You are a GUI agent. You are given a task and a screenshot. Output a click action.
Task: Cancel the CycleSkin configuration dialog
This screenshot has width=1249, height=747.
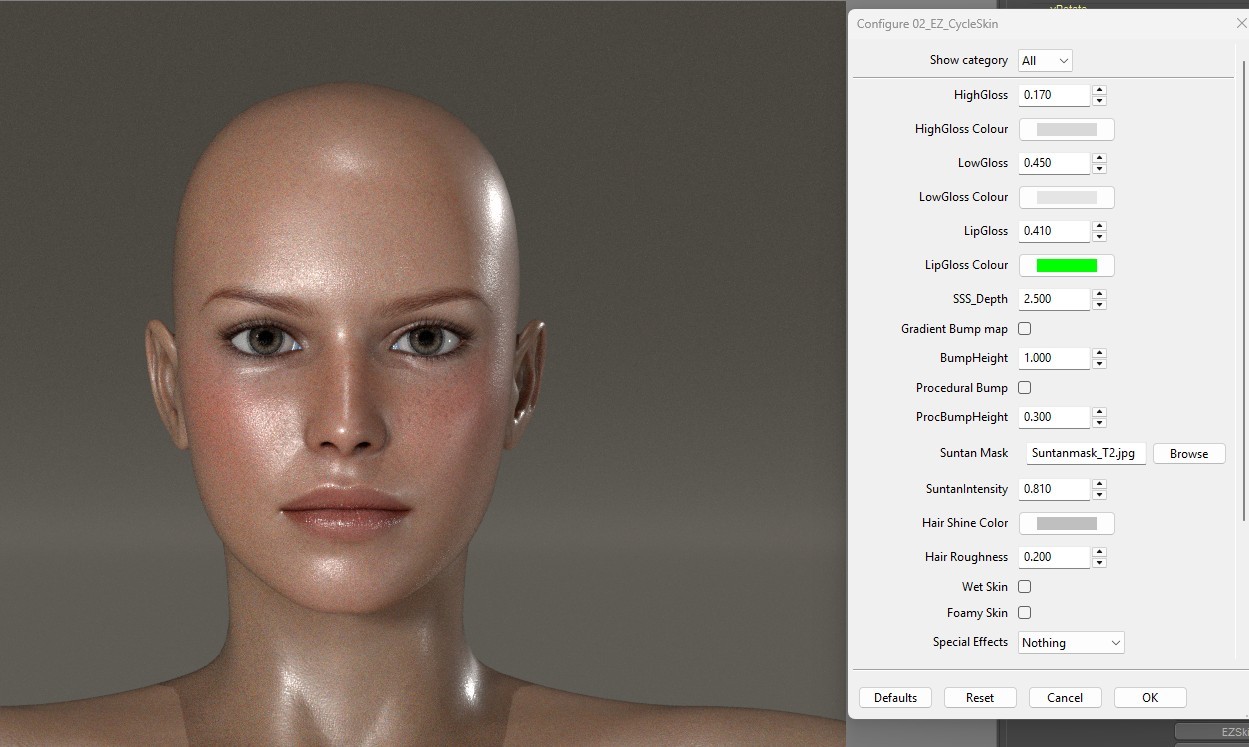1065,697
